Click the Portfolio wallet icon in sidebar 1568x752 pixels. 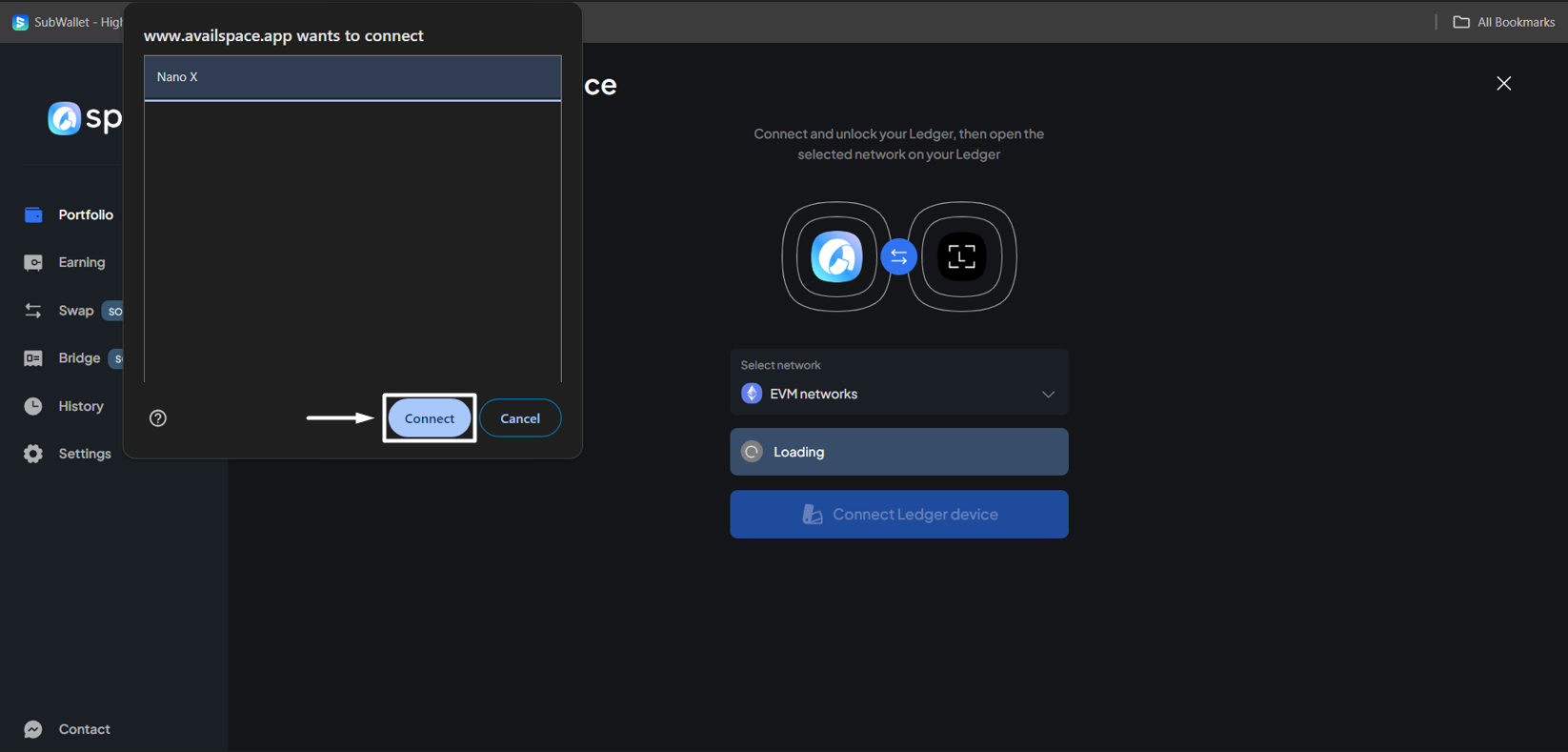(33, 215)
